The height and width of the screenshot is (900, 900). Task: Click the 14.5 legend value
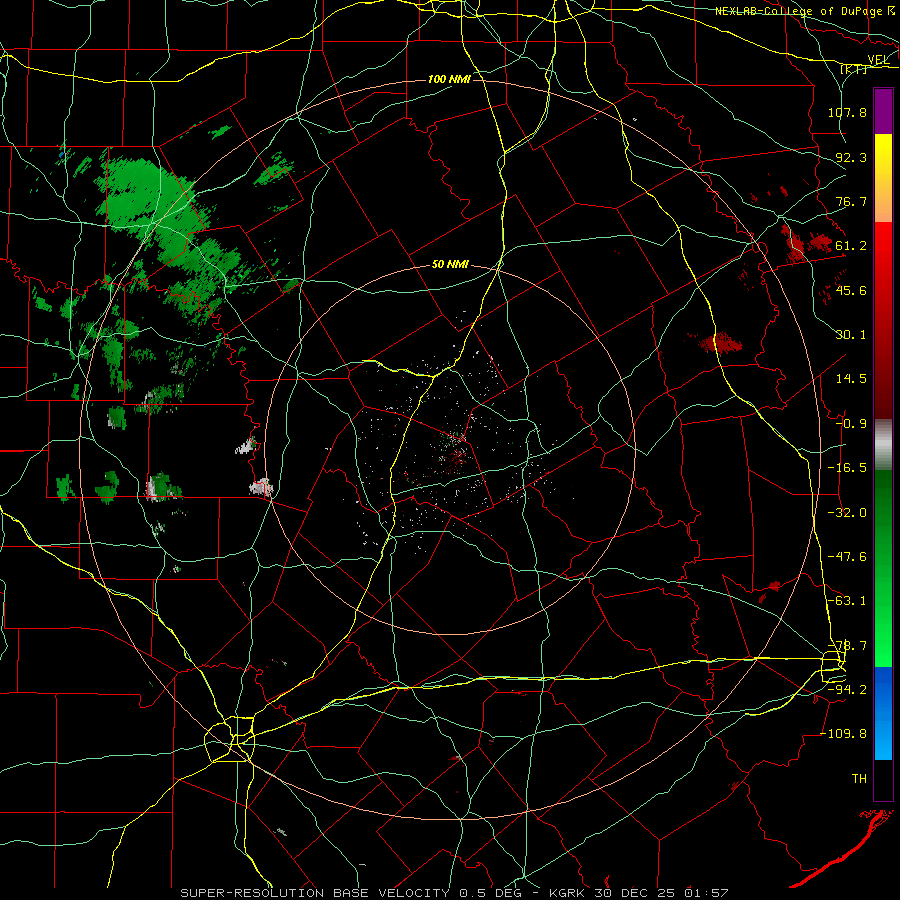tap(851, 379)
